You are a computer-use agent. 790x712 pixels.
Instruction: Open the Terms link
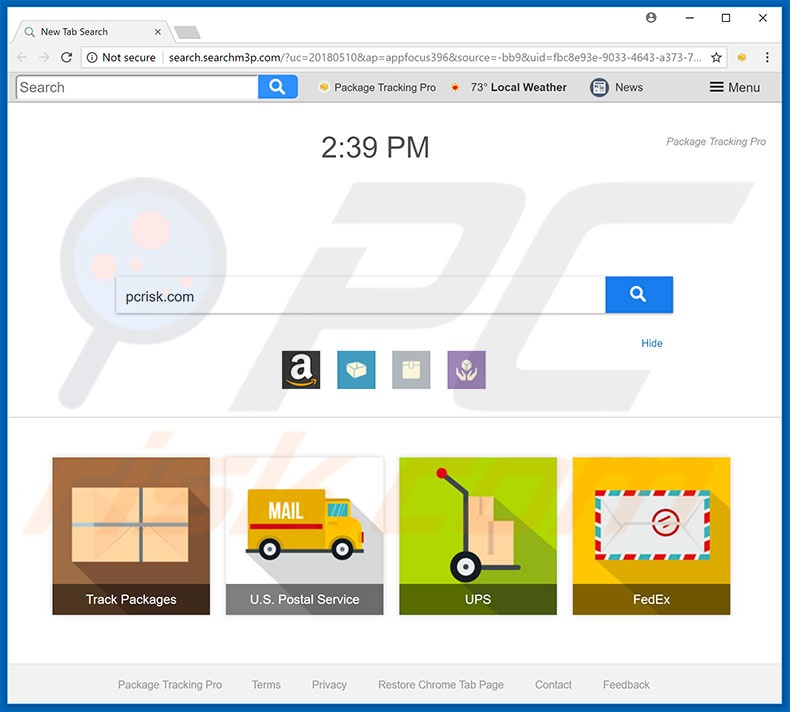tap(266, 685)
